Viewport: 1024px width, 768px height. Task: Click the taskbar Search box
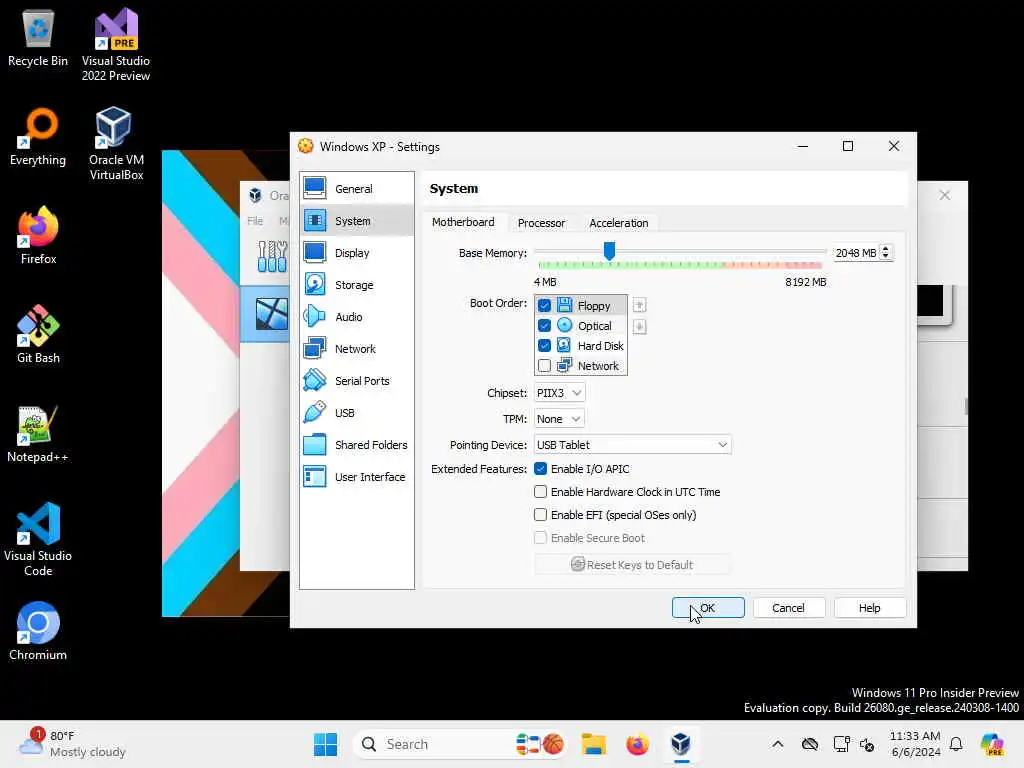coord(461,744)
